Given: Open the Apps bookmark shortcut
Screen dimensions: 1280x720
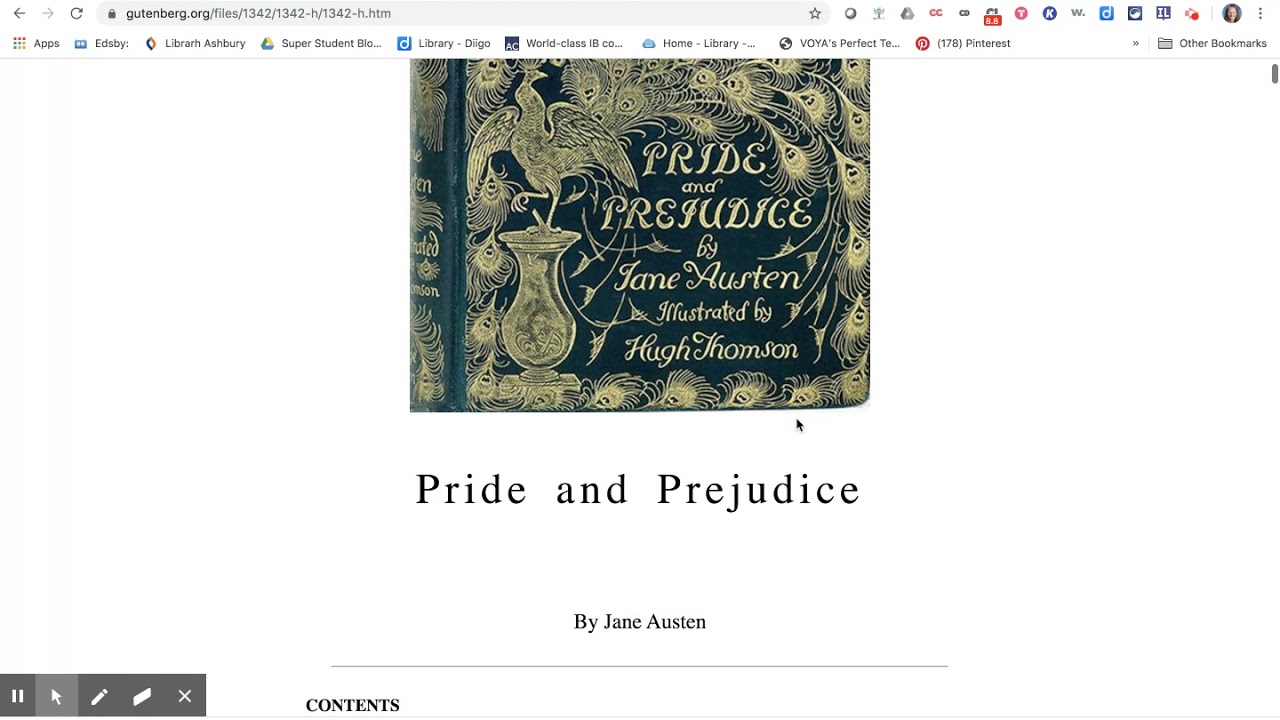Looking at the screenshot, I should point(36,43).
